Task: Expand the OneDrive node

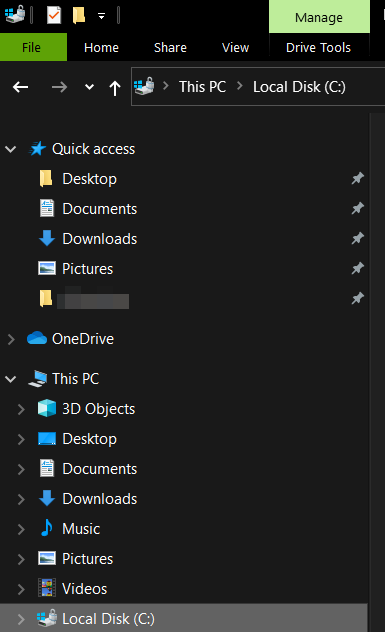Action: click(x=11, y=339)
